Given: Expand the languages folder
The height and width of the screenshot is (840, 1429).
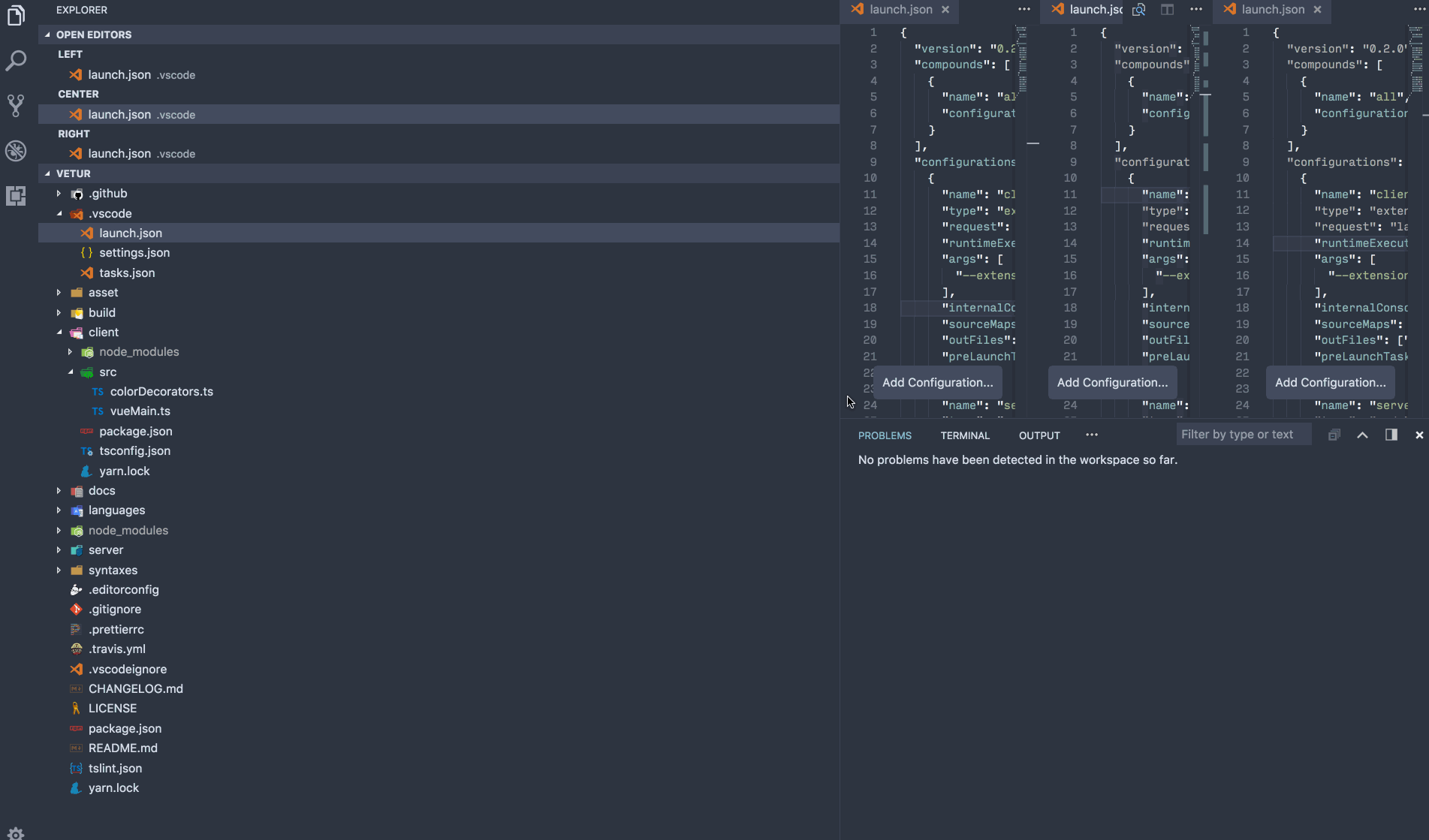Looking at the screenshot, I should click(59, 510).
